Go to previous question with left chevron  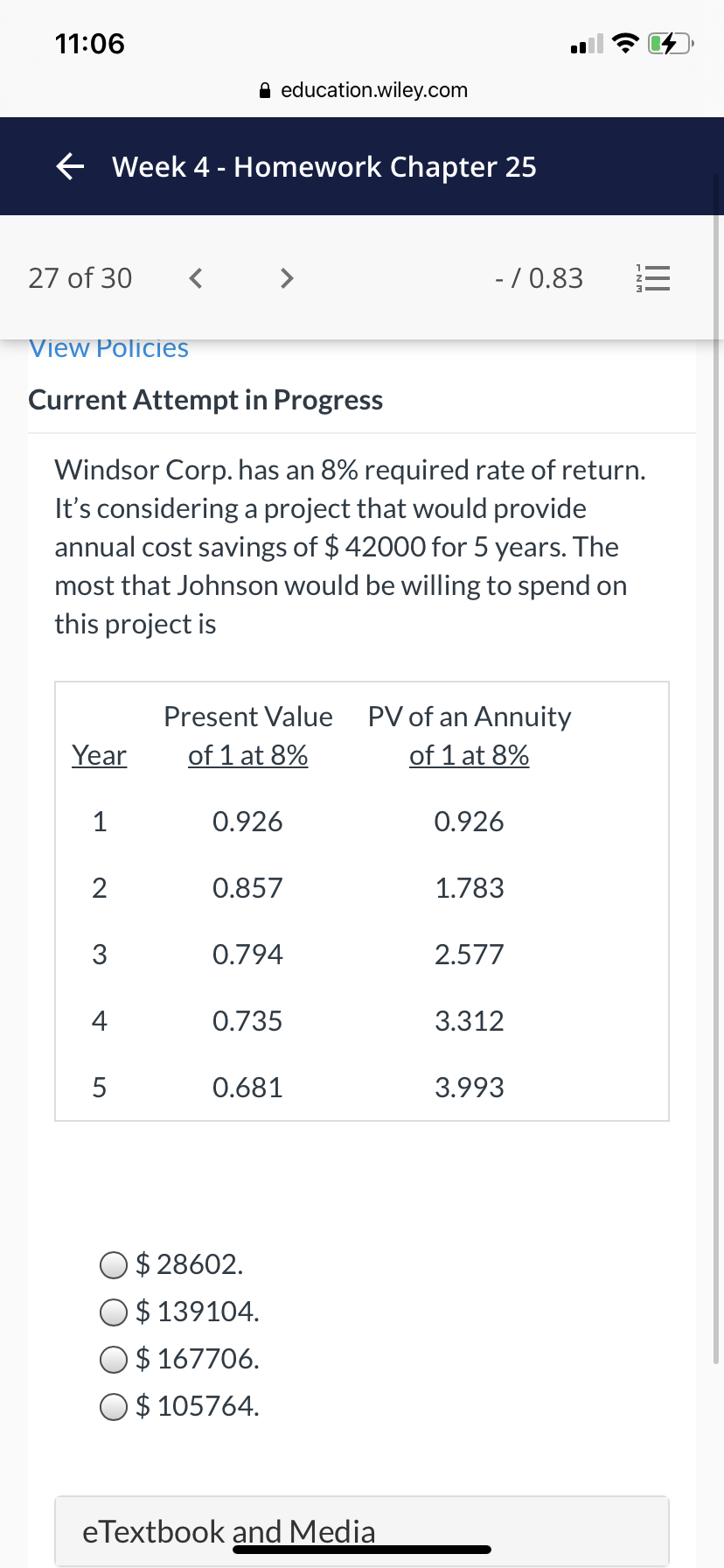tap(196, 278)
